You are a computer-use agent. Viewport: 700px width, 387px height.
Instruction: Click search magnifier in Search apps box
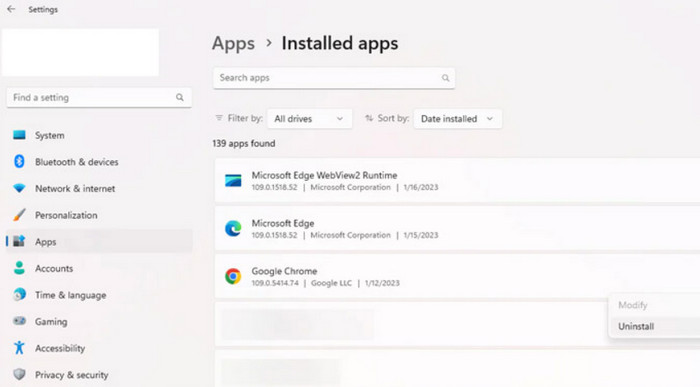point(445,78)
